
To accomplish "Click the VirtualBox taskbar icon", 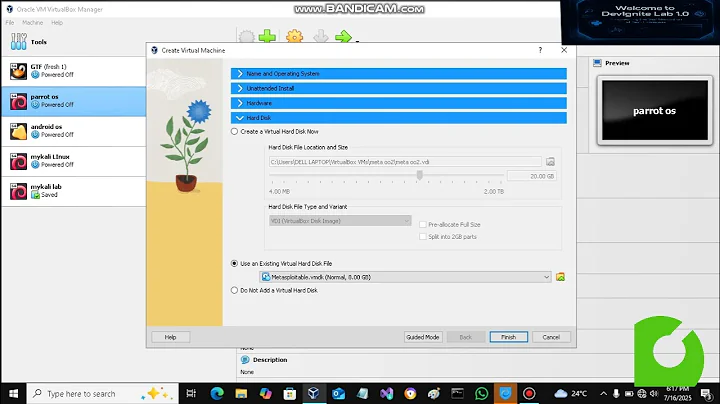I will 314,393.
